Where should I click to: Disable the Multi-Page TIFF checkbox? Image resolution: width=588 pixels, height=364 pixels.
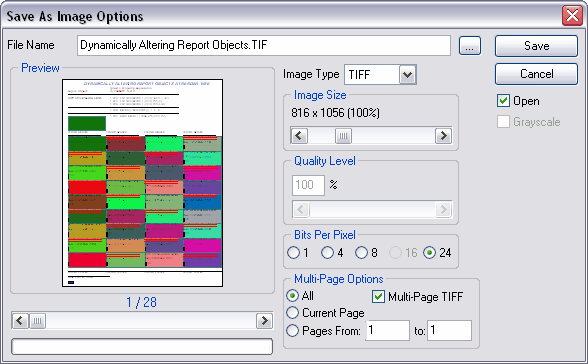click(x=378, y=297)
